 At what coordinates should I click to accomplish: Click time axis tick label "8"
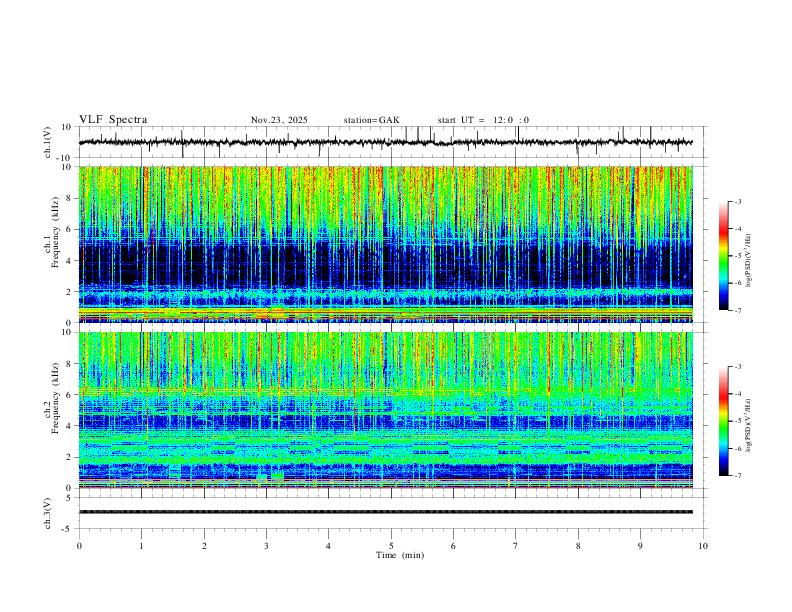click(578, 546)
